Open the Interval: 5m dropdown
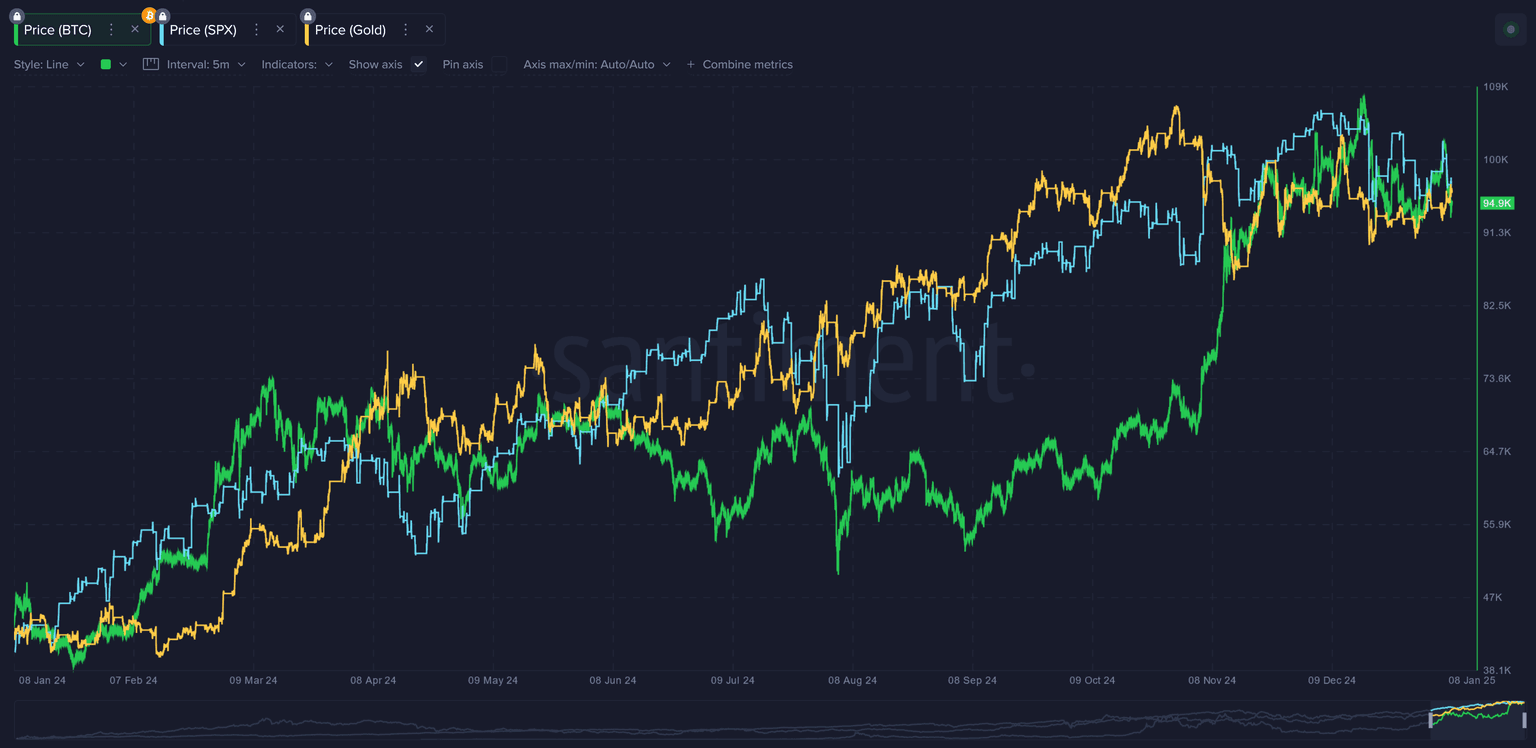Screen dimensions: 1536x748 (x=205, y=64)
